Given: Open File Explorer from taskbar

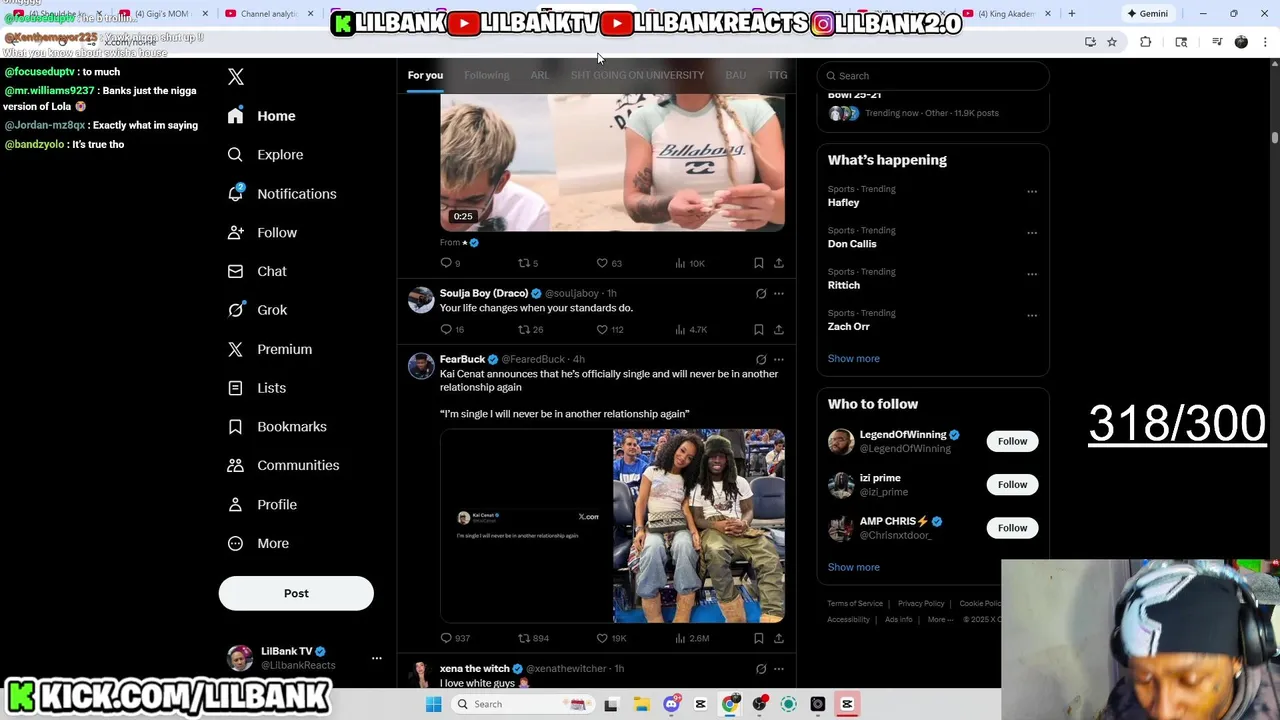Looking at the screenshot, I should click(x=640, y=704).
